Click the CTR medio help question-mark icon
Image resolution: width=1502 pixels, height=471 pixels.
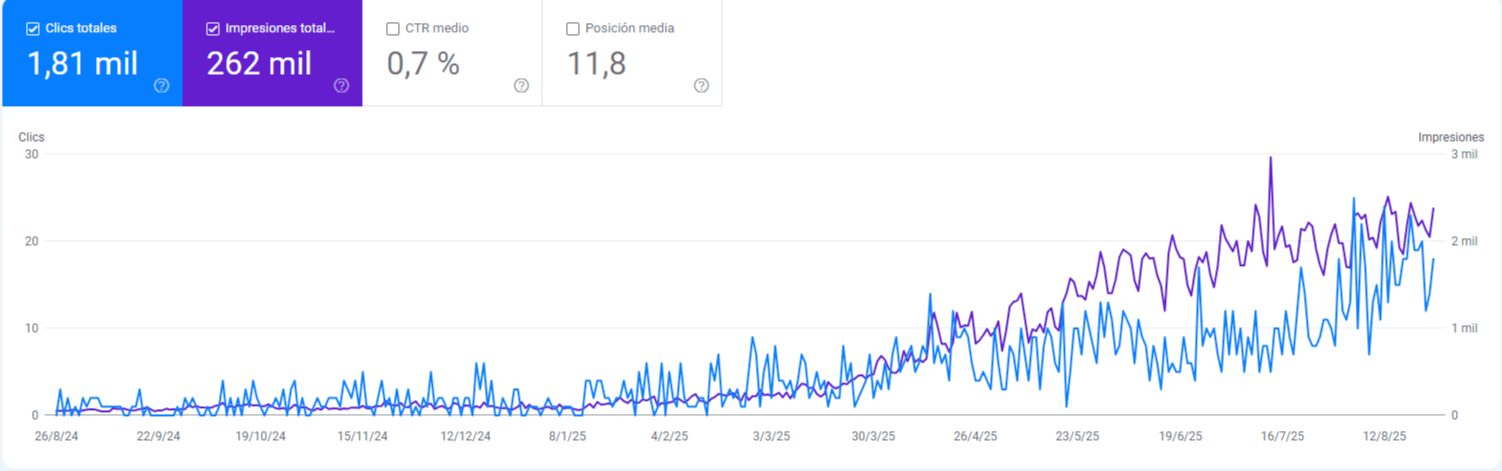click(521, 86)
